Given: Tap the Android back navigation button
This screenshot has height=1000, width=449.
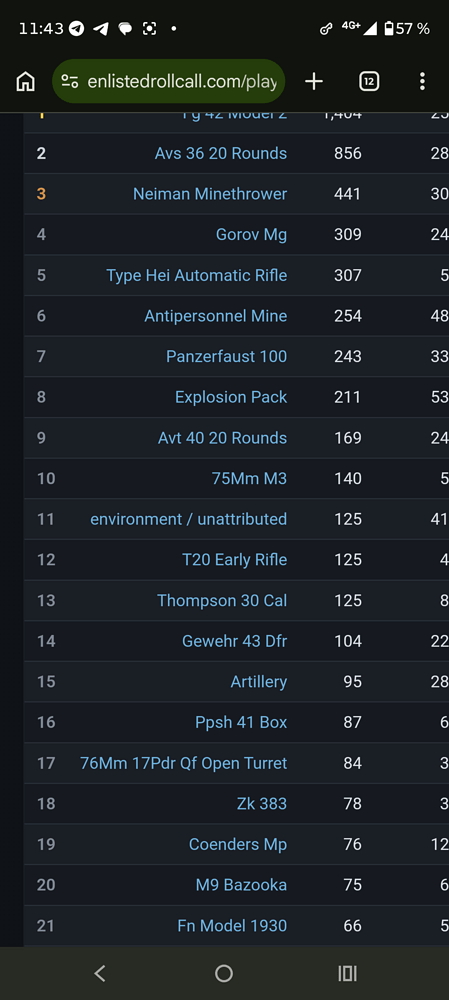Looking at the screenshot, I should coord(99,973).
